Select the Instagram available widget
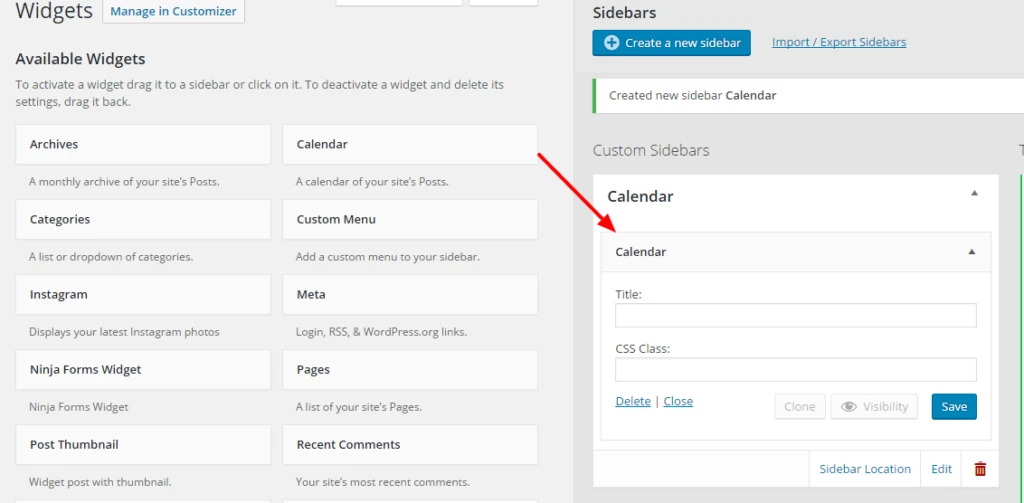Screen dimensions: 1024x503 tap(143, 295)
